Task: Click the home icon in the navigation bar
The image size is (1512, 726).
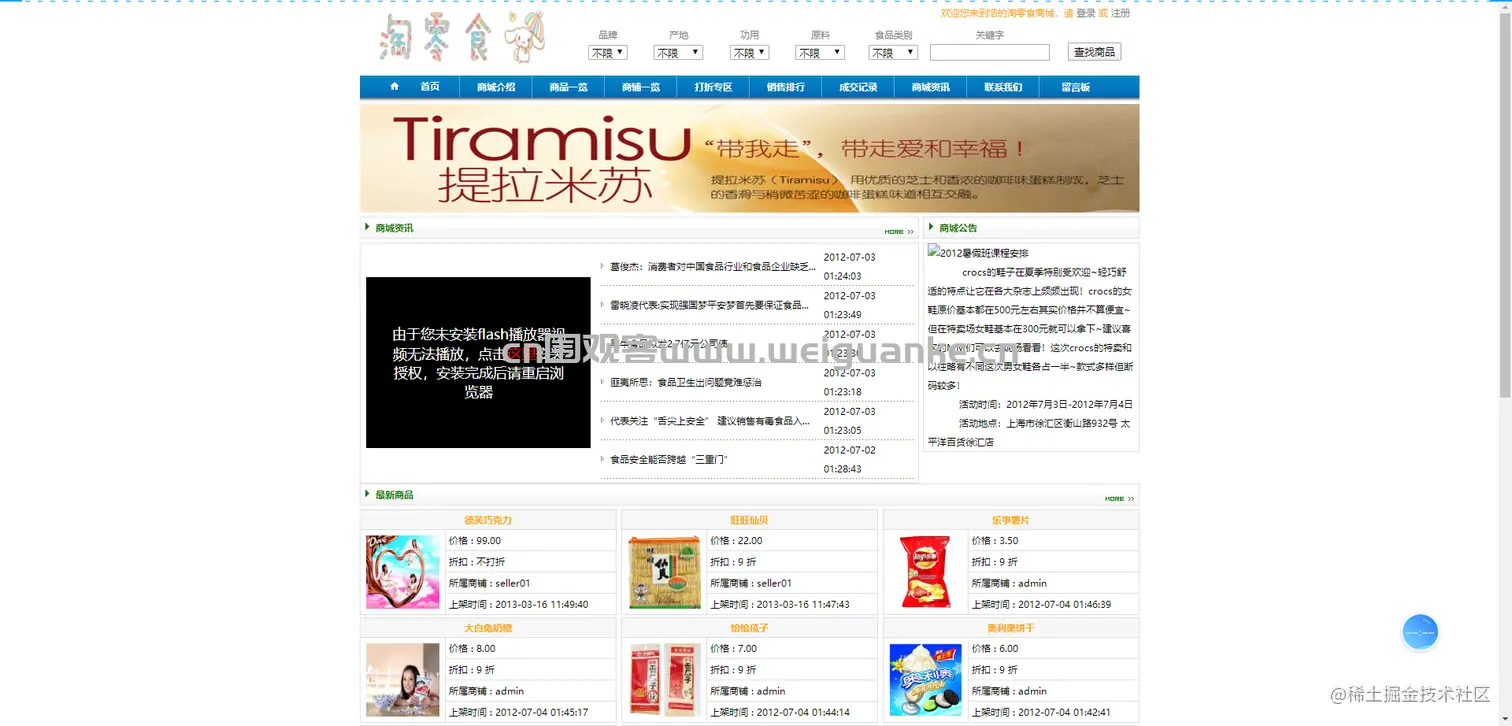Action: pyautogui.click(x=394, y=87)
